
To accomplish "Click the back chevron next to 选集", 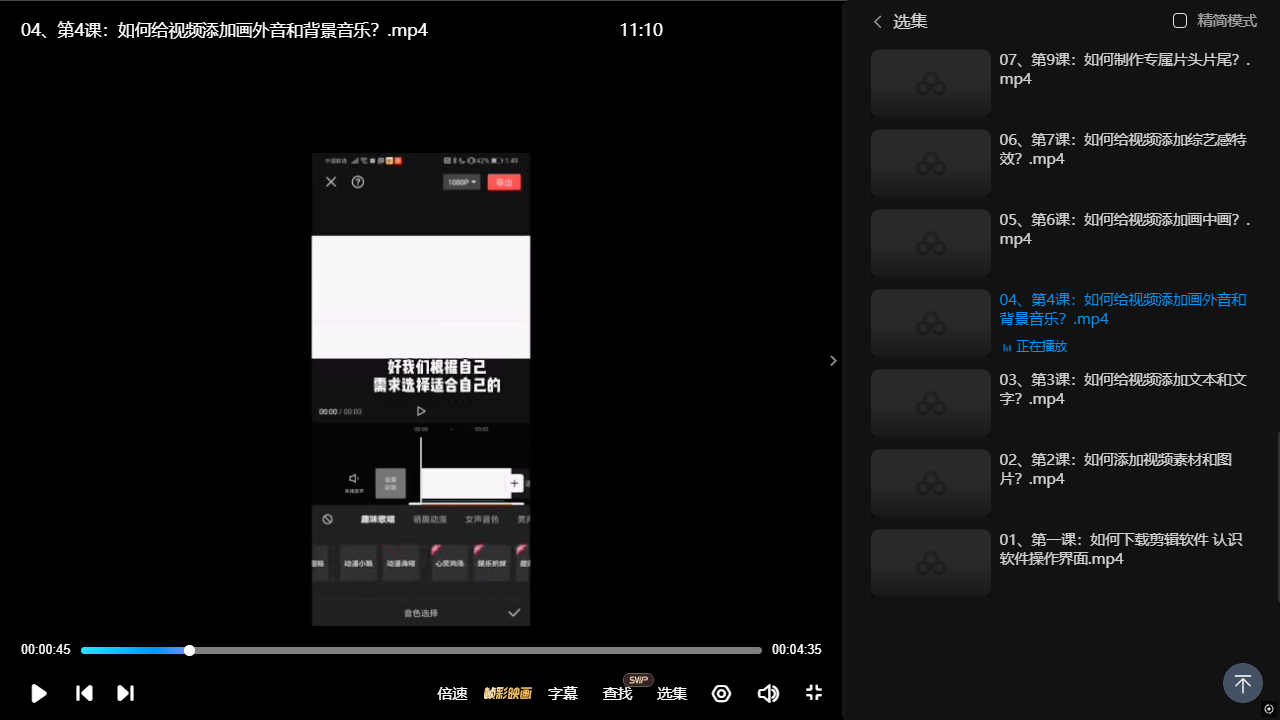I will pyautogui.click(x=878, y=22).
